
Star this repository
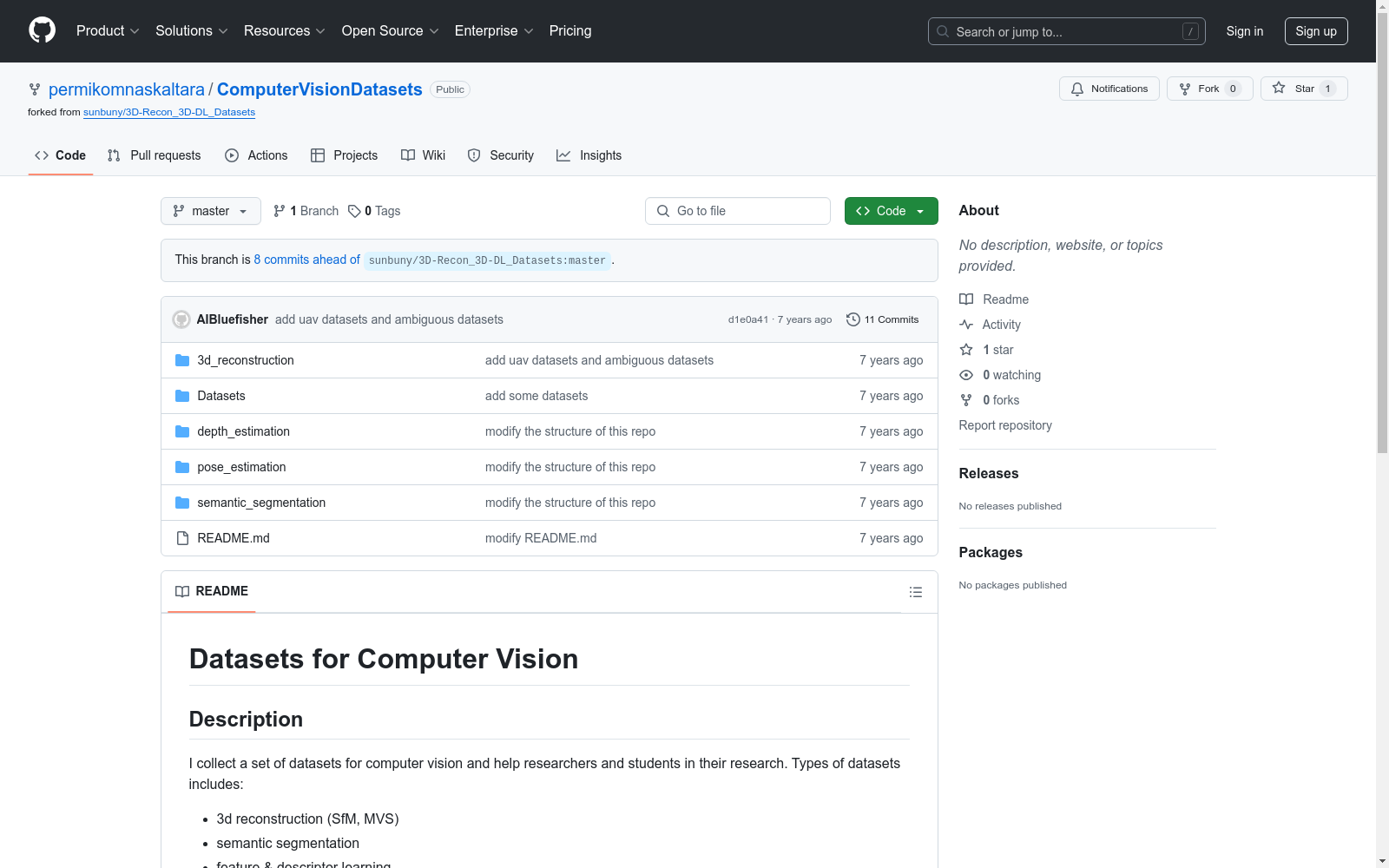pos(1304,89)
